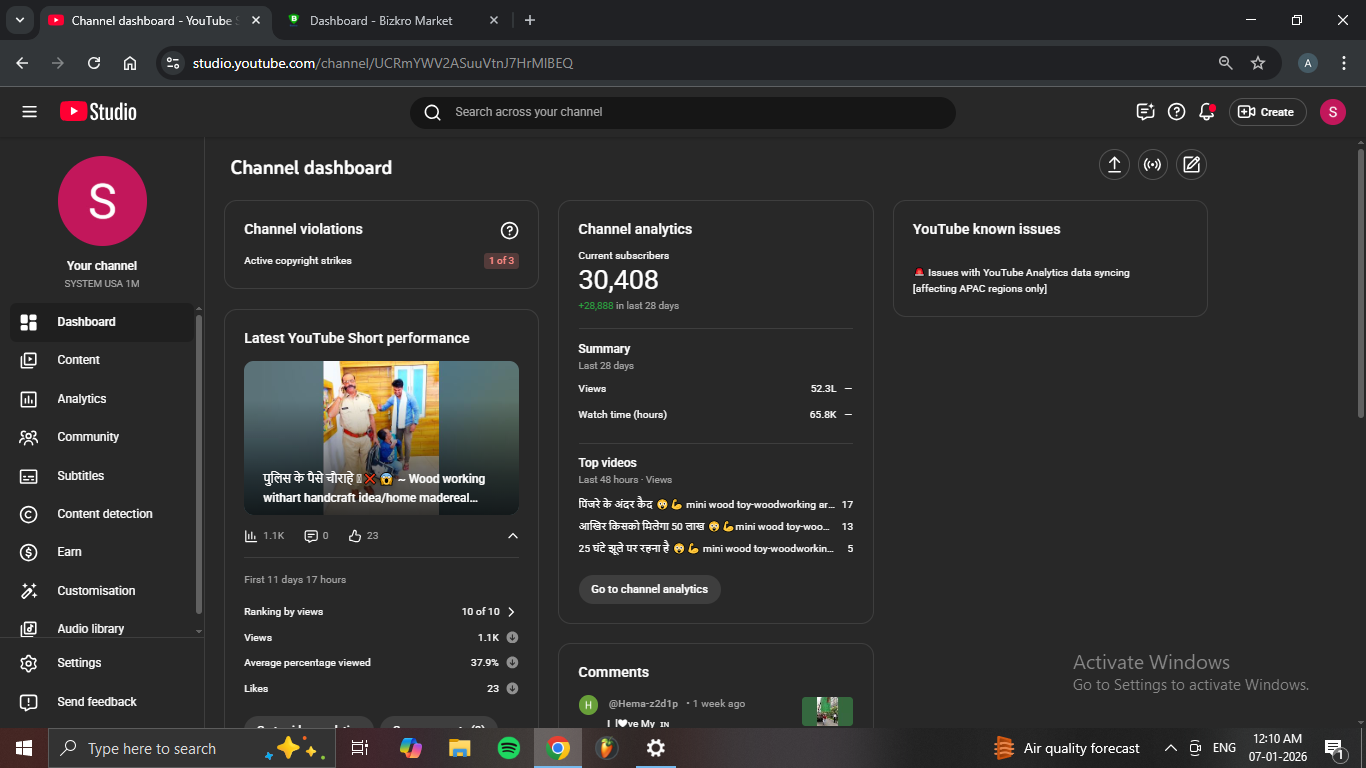Open the Create dropdown button

pos(1266,112)
